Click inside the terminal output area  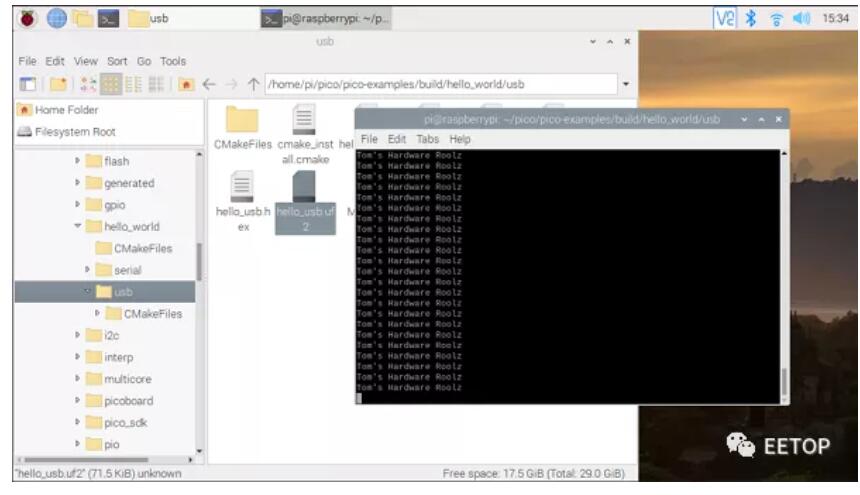pos(567,277)
